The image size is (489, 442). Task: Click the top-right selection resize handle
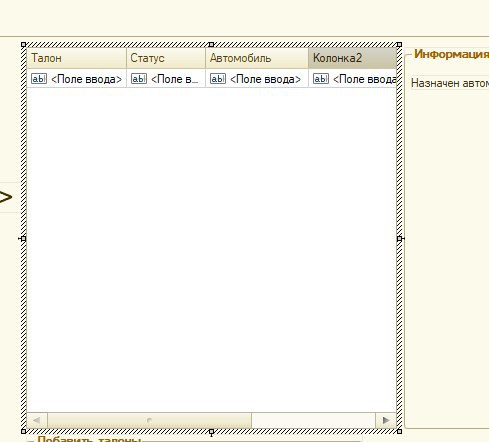click(x=399, y=44)
